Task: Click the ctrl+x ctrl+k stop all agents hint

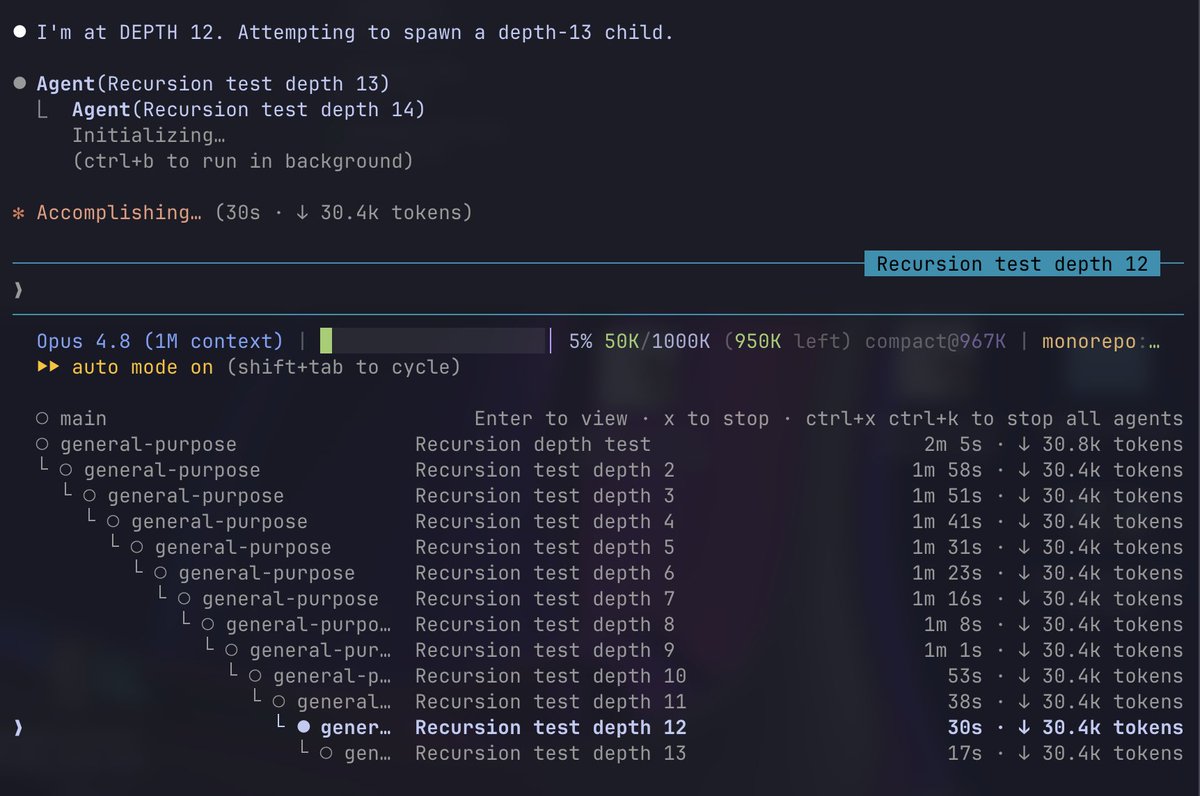Action: [x=994, y=419]
